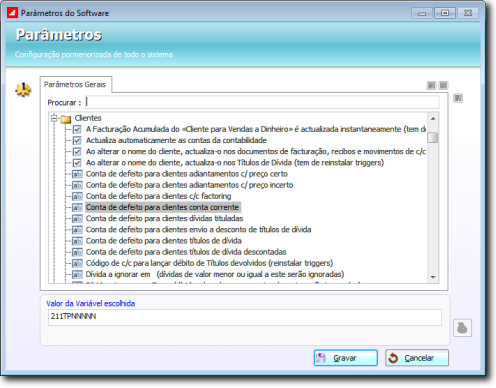Click text icon beside 'títulos de dívida descontadas'
496x388 pixels.
77,252
